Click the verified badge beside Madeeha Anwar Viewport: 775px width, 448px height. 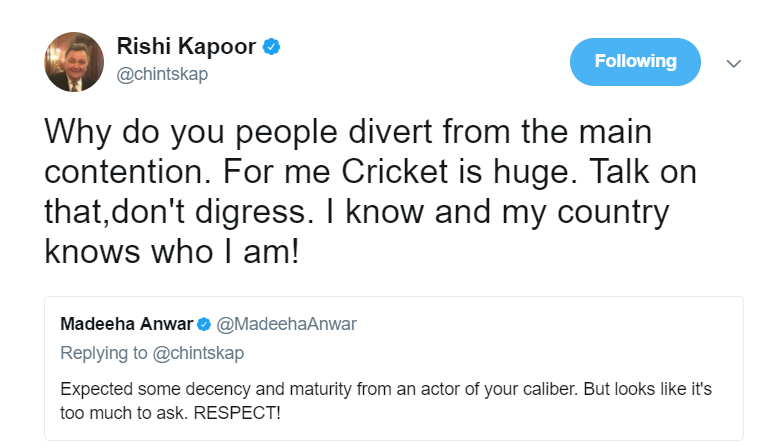pyautogui.click(x=203, y=324)
